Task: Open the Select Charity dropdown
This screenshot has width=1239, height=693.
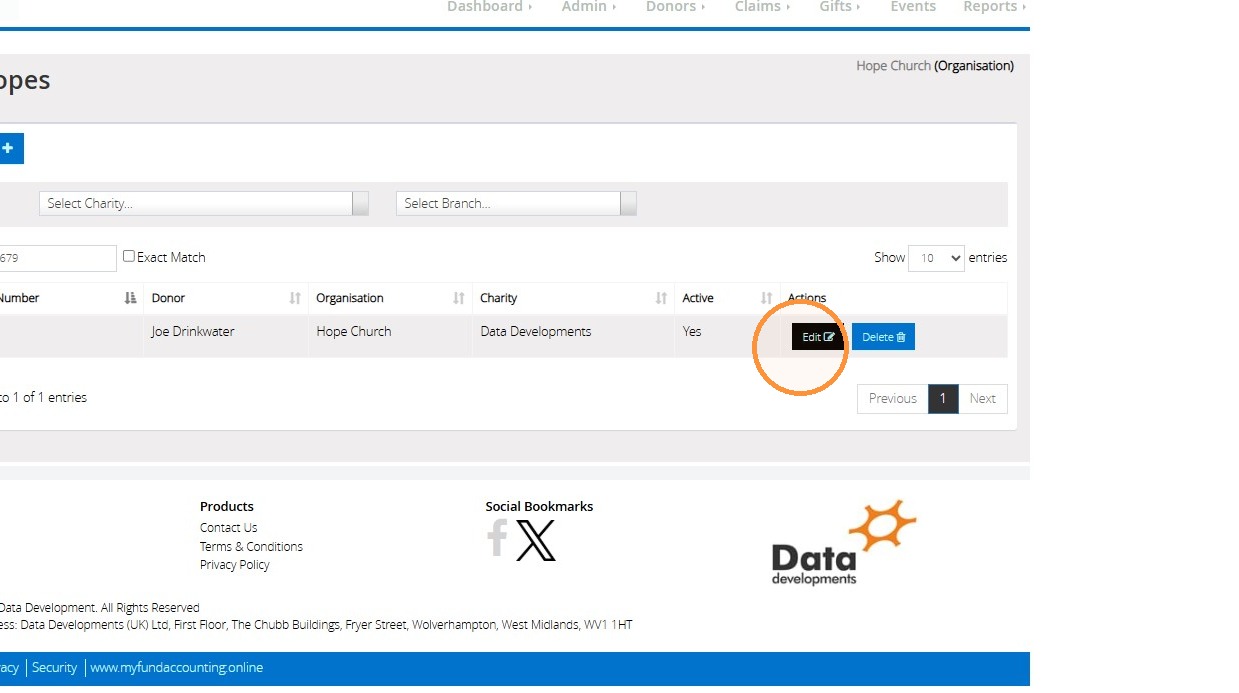Action: coord(204,203)
